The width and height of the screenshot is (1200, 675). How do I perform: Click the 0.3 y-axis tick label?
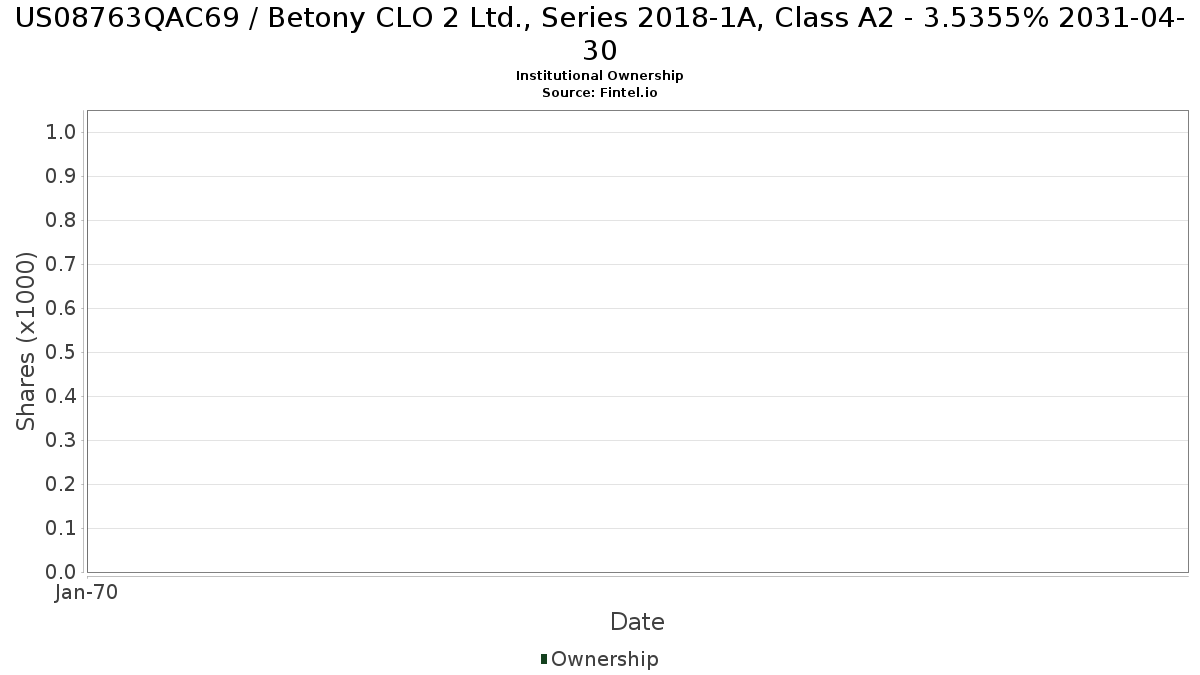click(x=61, y=440)
